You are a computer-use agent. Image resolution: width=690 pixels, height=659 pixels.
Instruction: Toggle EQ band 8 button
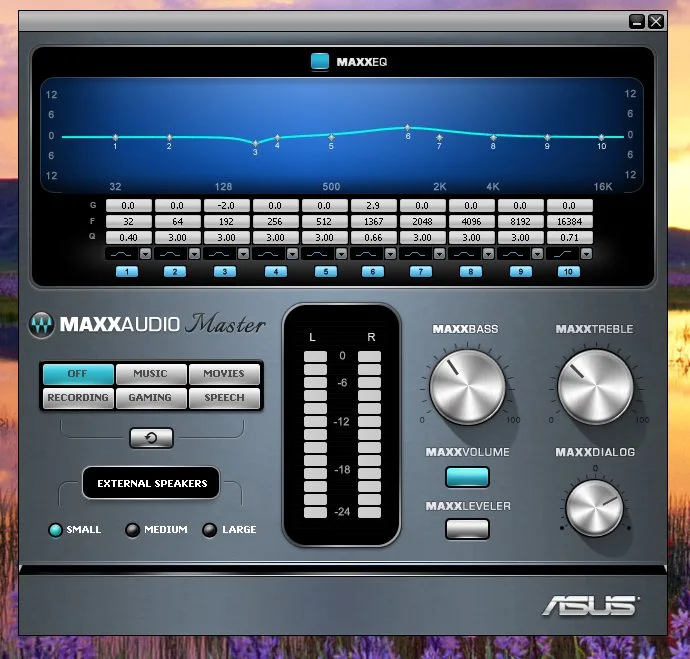(x=471, y=271)
